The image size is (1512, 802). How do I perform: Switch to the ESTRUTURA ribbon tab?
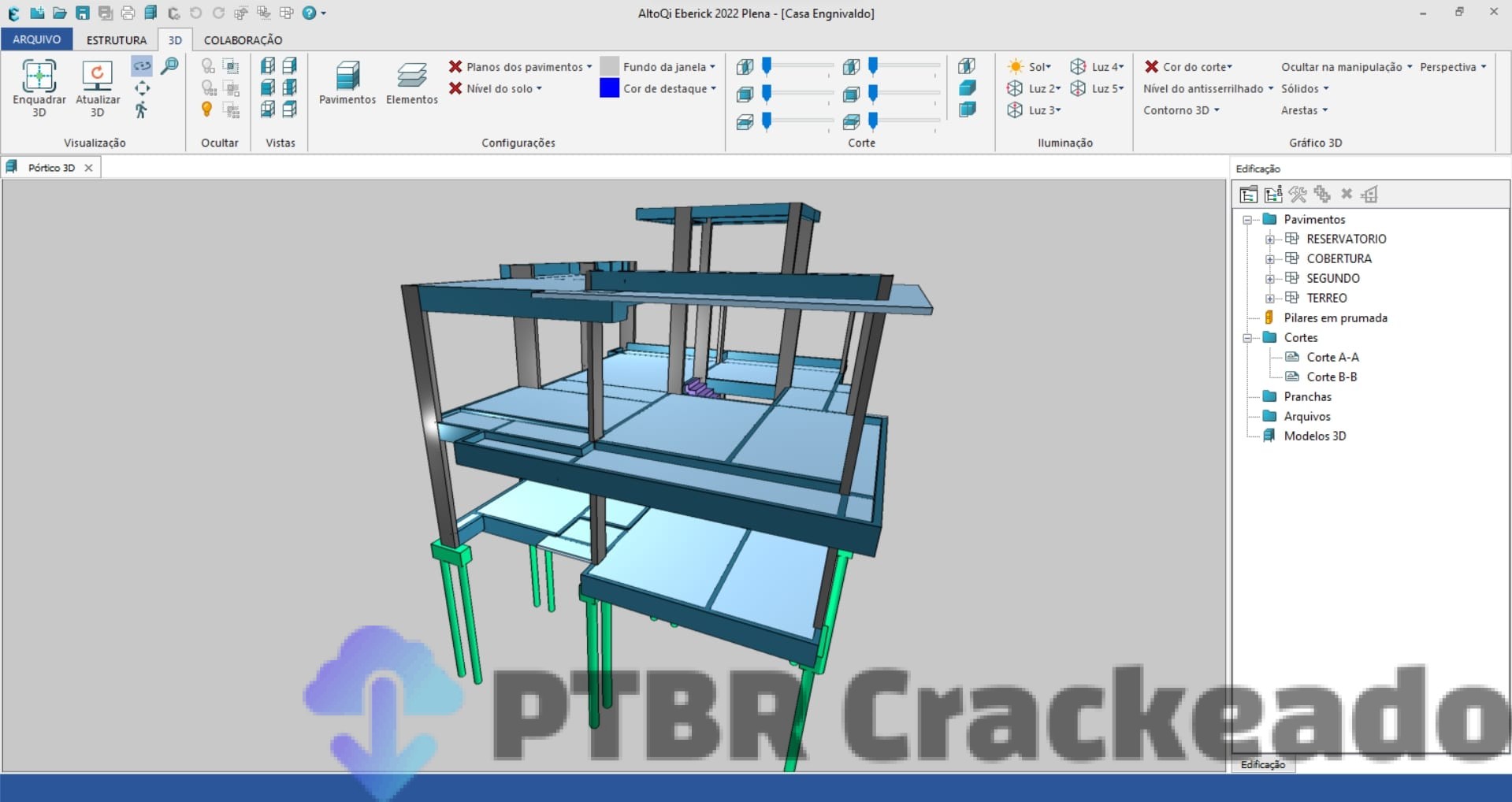tap(117, 40)
